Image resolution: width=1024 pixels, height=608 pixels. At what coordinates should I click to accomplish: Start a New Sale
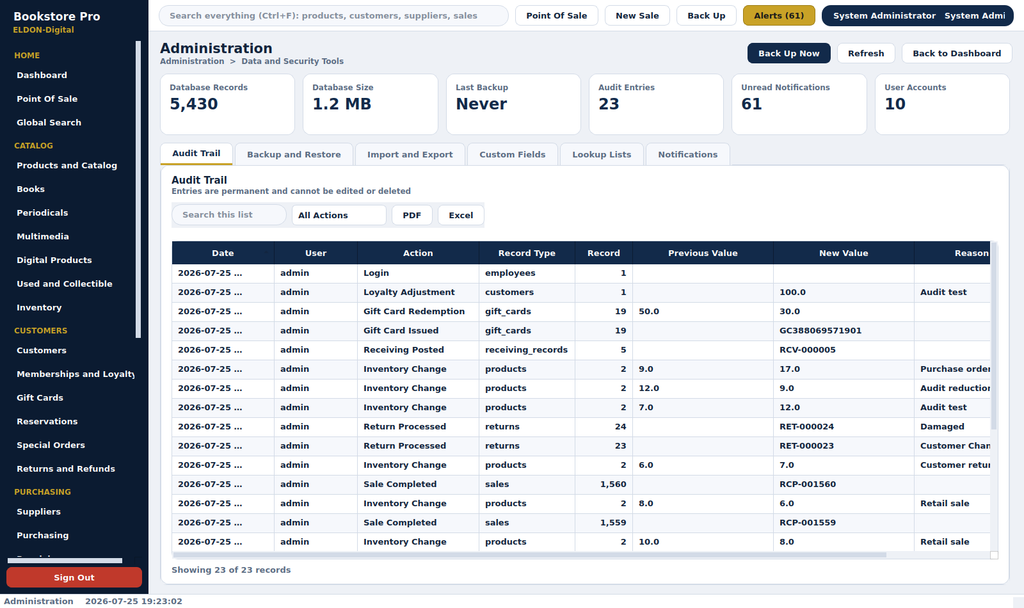pyautogui.click(x=637, y=16)
